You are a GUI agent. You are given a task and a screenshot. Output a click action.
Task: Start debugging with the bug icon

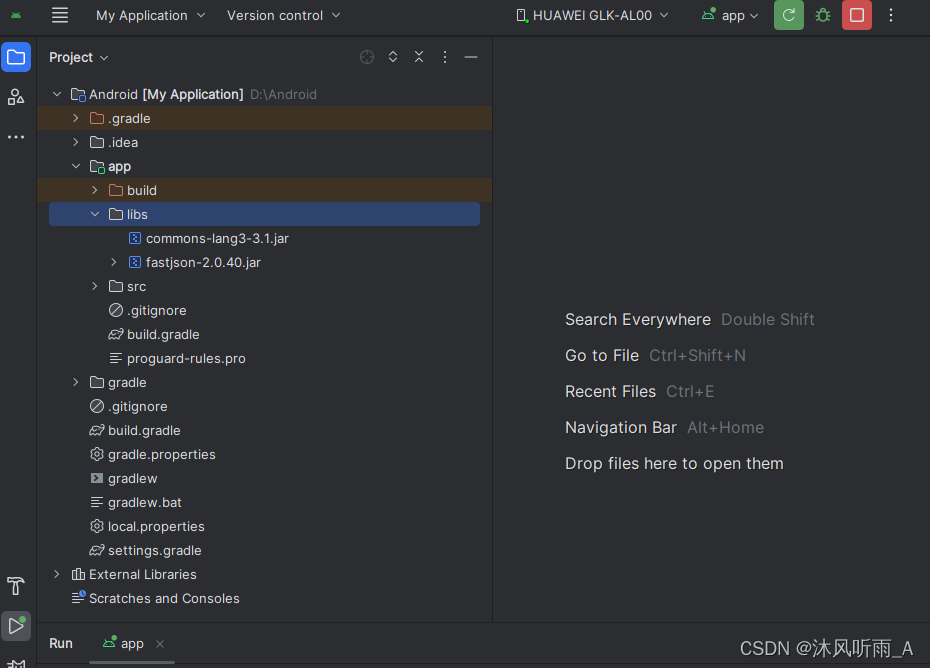click(x=823, y=15)
